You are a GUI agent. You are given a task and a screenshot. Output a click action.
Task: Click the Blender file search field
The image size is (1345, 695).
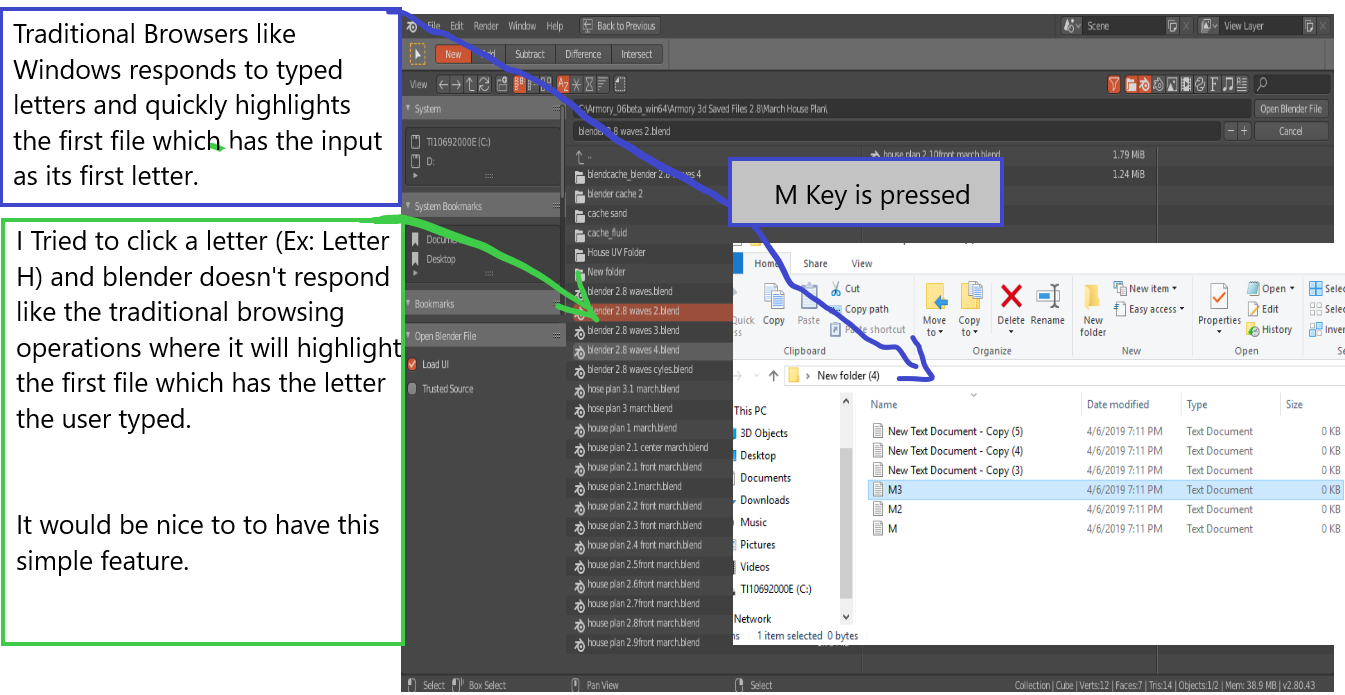pos(1292,85)
